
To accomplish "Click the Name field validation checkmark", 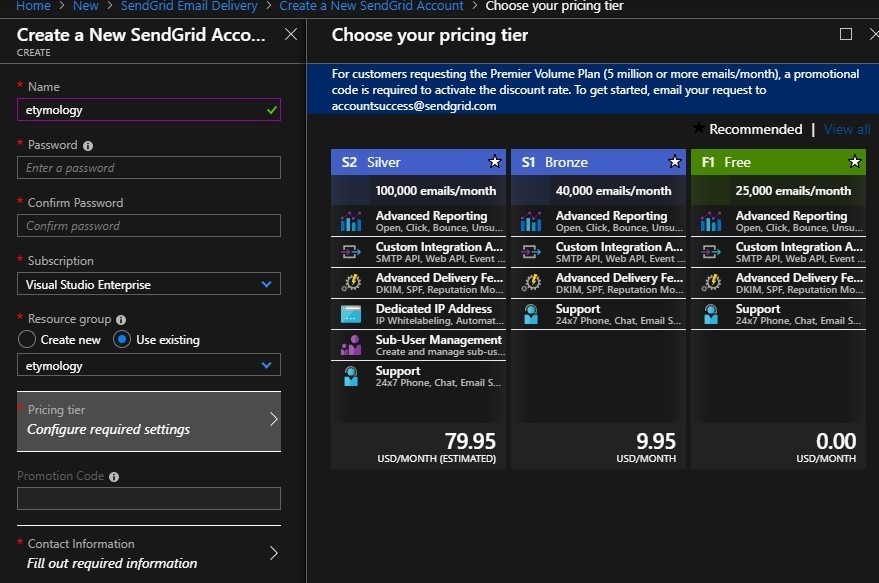I will pyautogui.click(x=272, y=110).
